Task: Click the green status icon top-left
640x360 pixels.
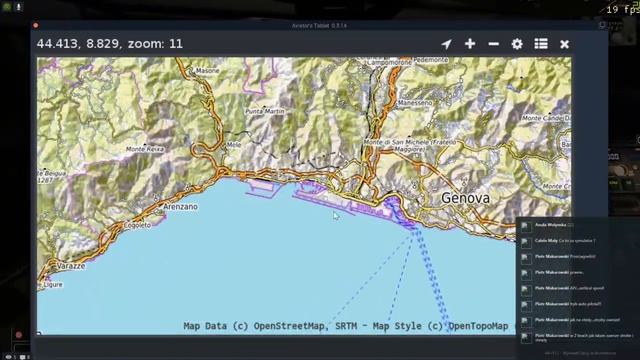Action: [x=6, y=7]
